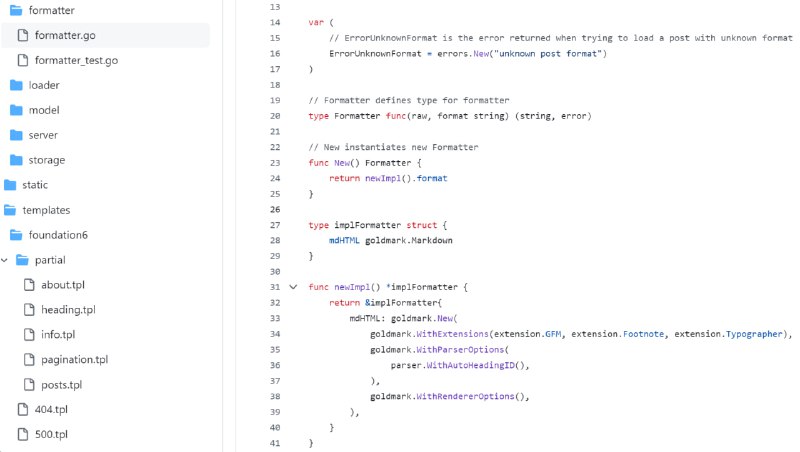This screenshot has width=800, height=452.
Task: Click 'WithParserOptions' on line 35
Action: 460,349
